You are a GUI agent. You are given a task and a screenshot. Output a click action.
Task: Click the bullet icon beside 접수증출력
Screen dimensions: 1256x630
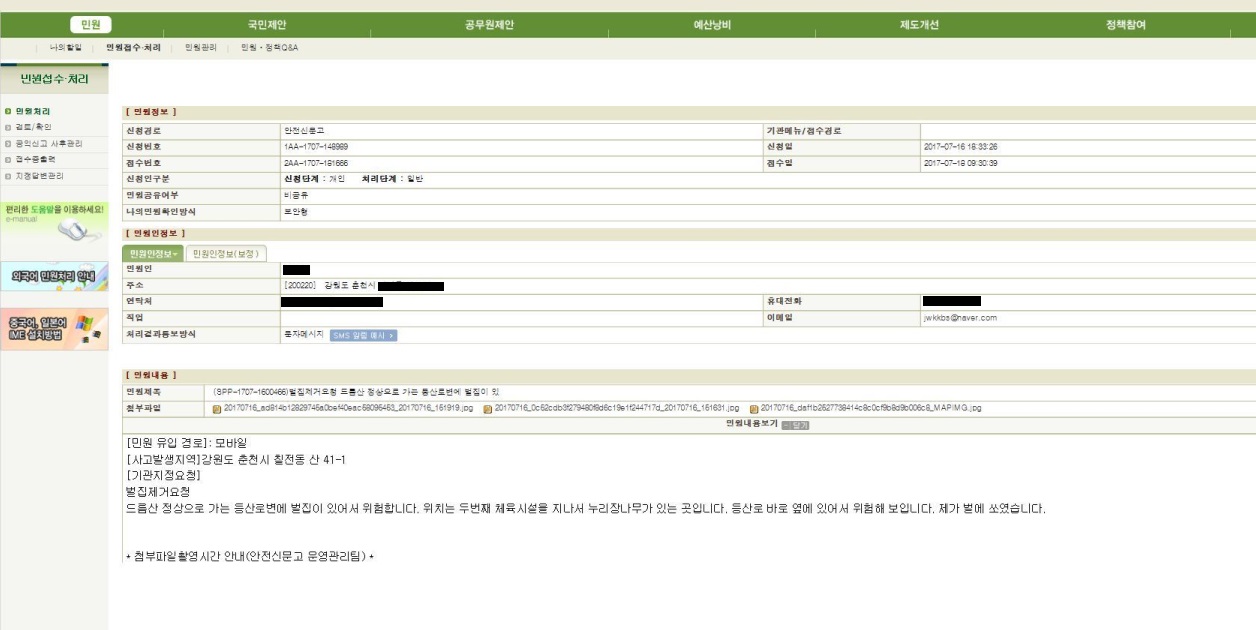[7, 159]
